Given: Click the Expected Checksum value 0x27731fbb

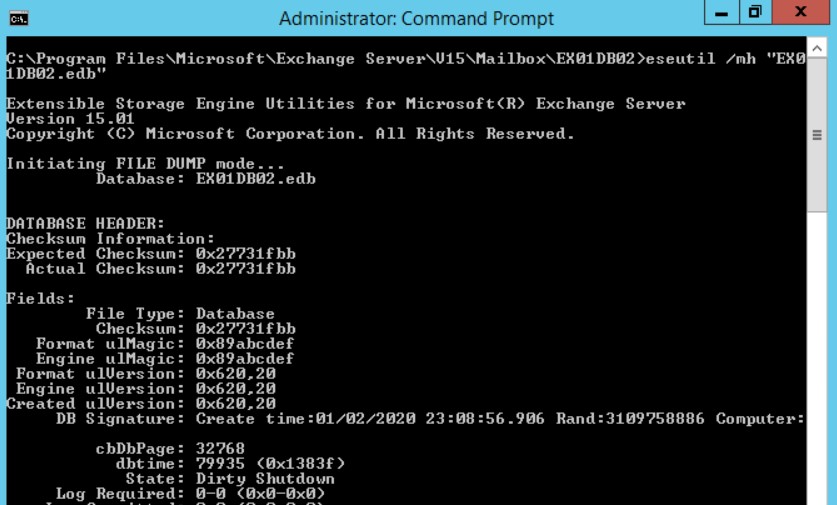Looking at the screenshot, I should tap(245, 254).
